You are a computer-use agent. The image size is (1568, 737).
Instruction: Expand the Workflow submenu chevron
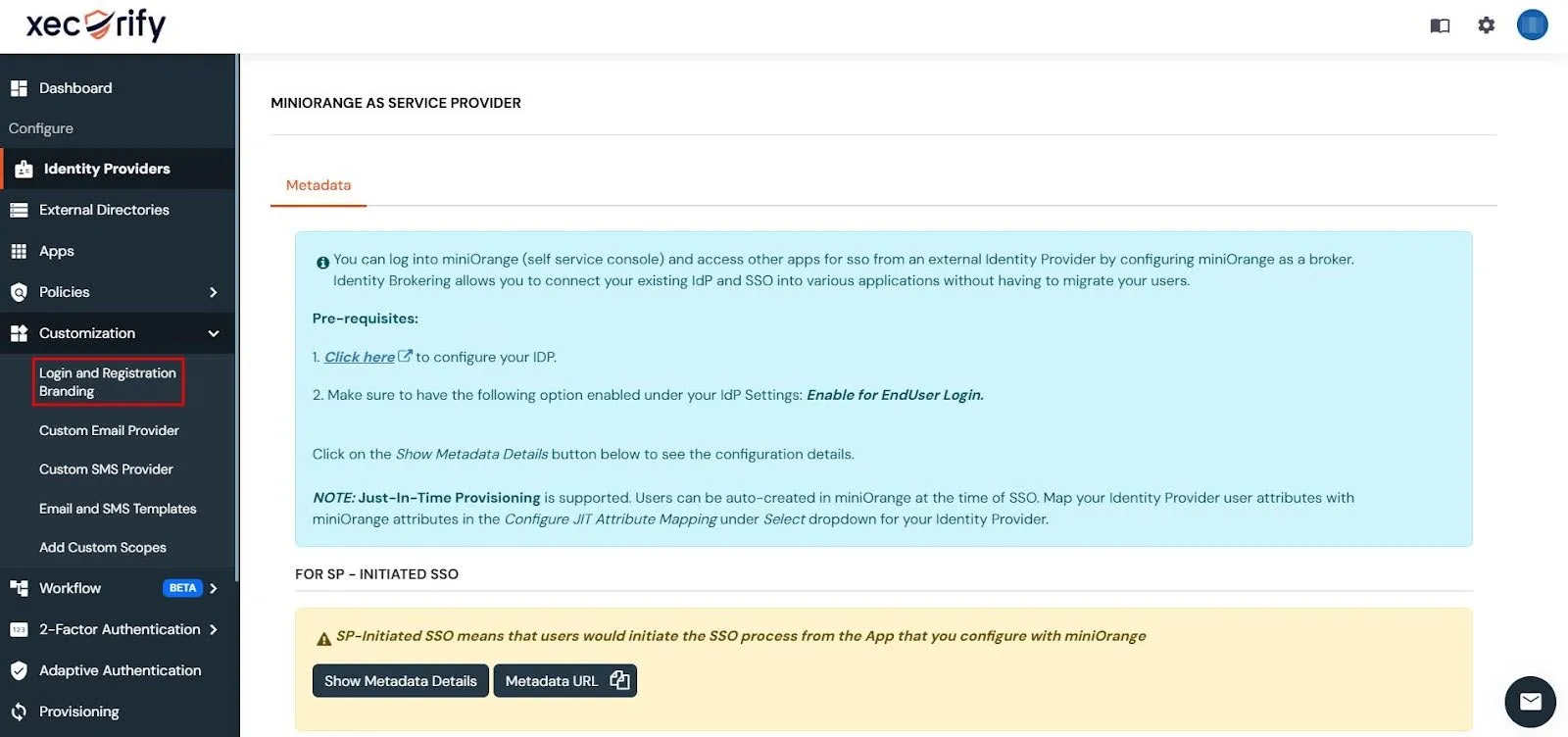tap(214, 588)
